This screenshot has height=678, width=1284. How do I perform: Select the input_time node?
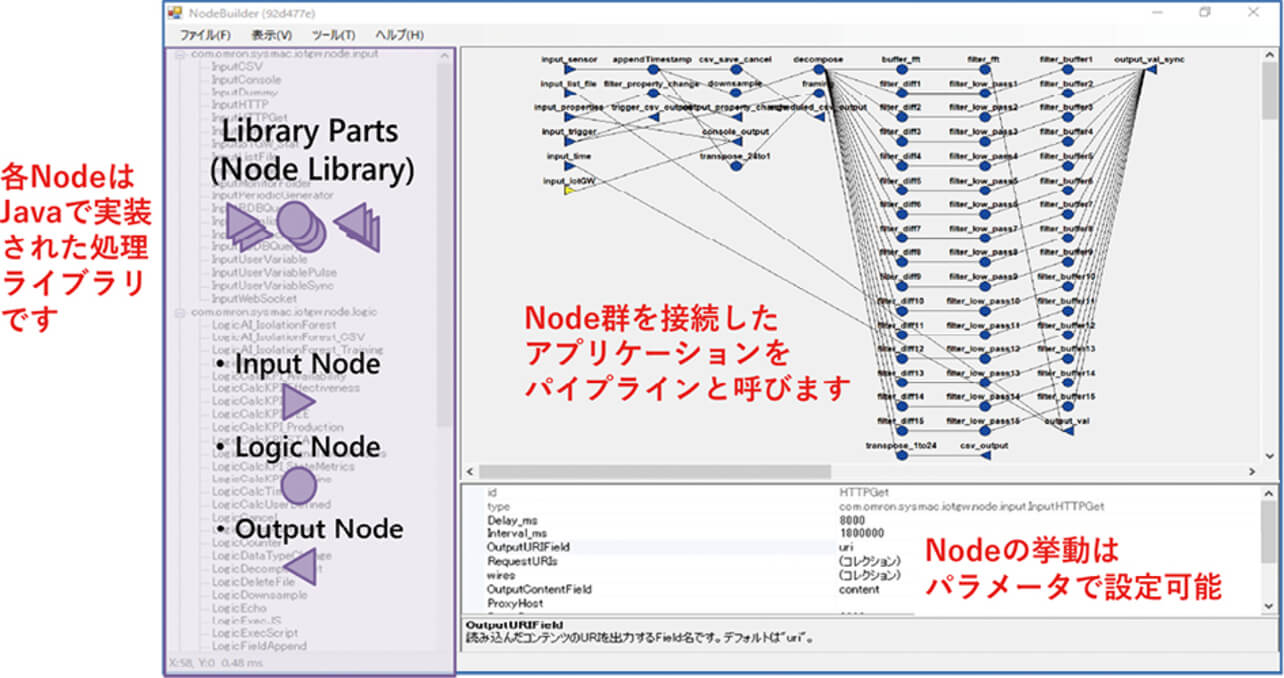click(x=567, y=165)
